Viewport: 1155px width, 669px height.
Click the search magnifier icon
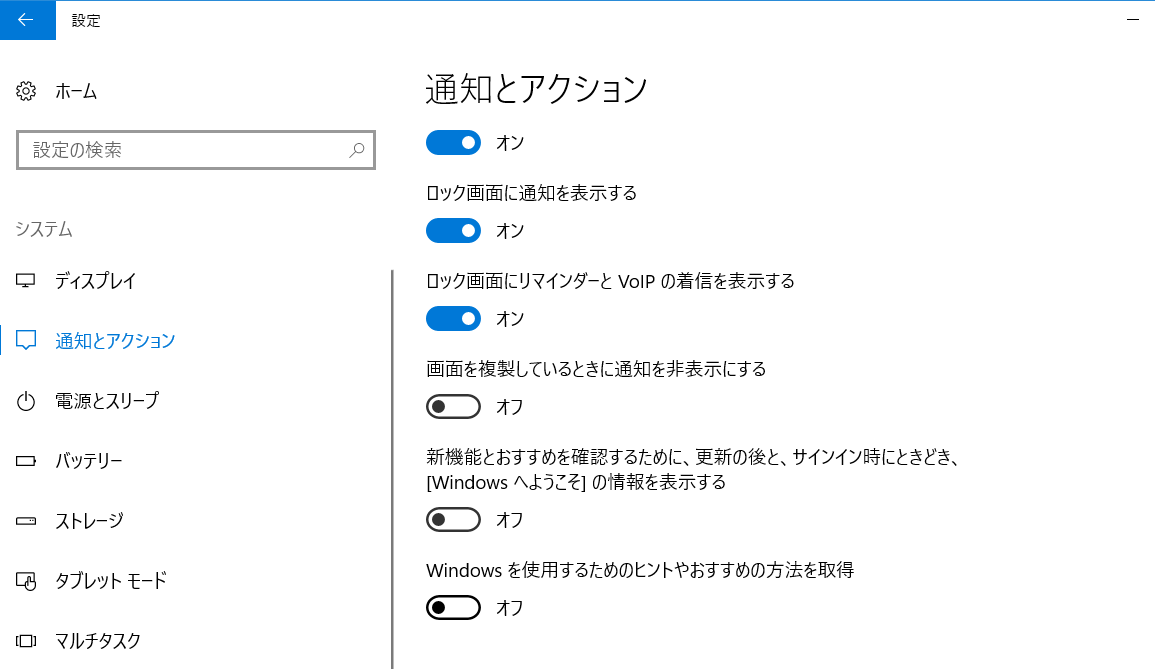click(x=357, y=150)
